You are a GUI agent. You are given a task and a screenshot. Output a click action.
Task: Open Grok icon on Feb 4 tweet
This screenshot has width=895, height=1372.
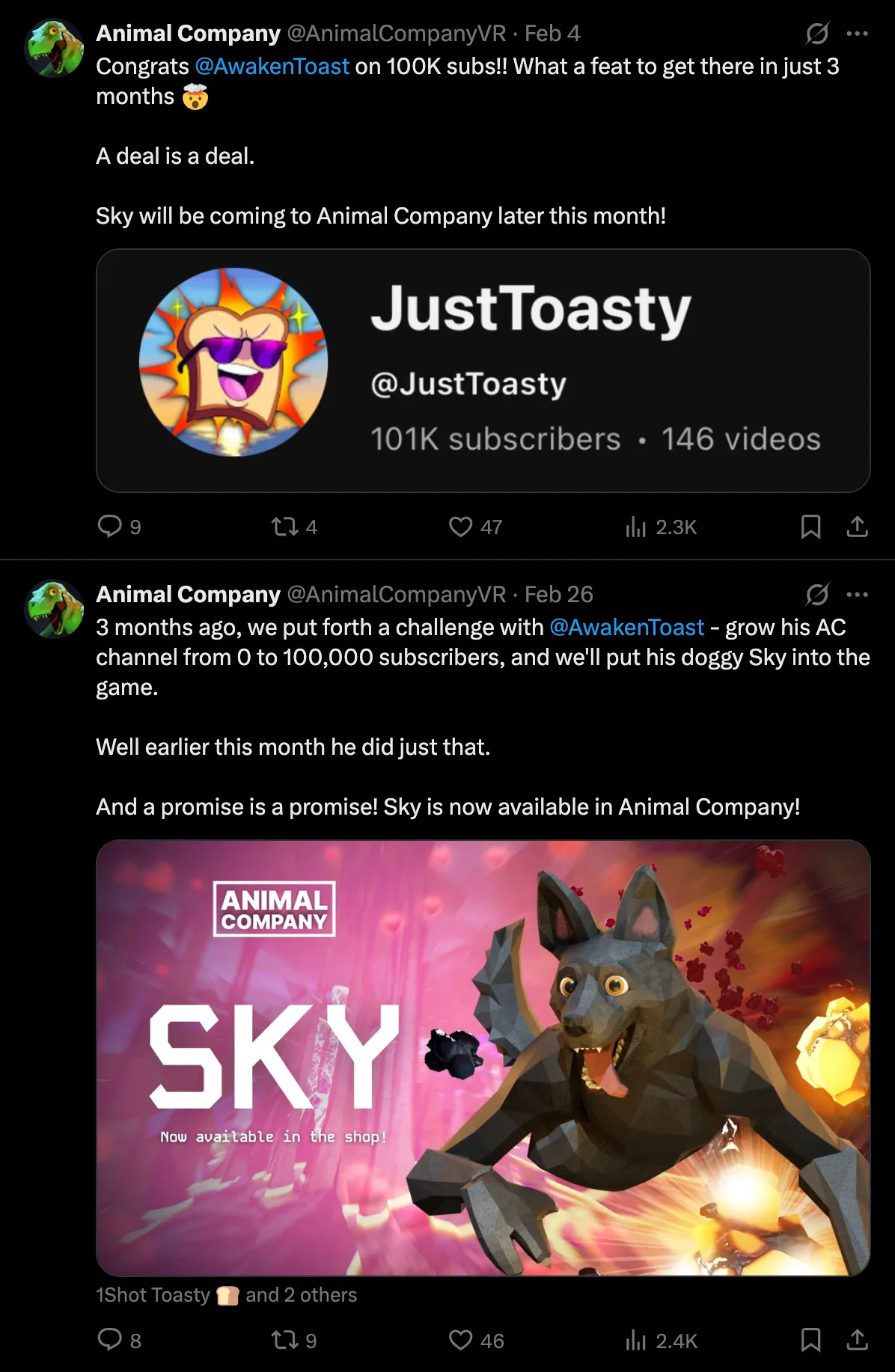point(817,33)
